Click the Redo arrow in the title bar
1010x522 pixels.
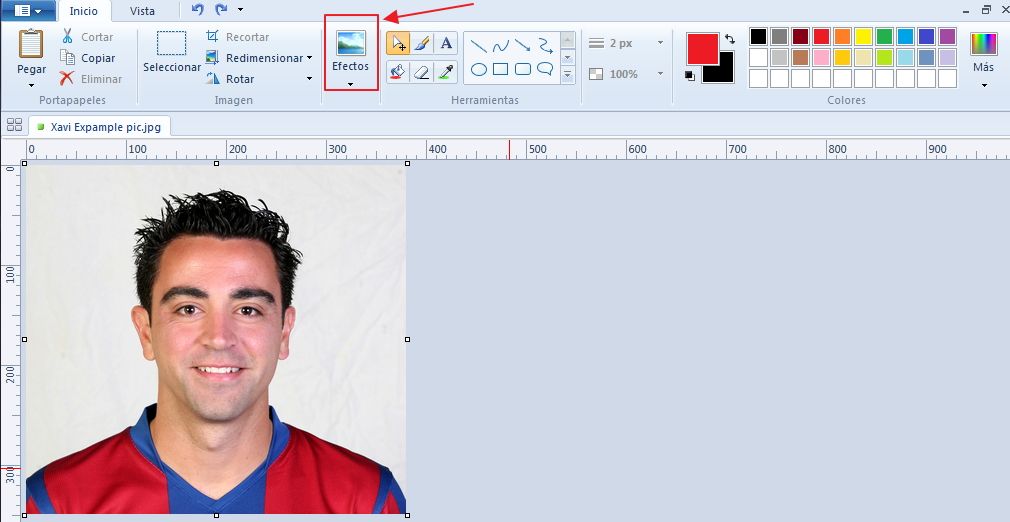[221, 9]
